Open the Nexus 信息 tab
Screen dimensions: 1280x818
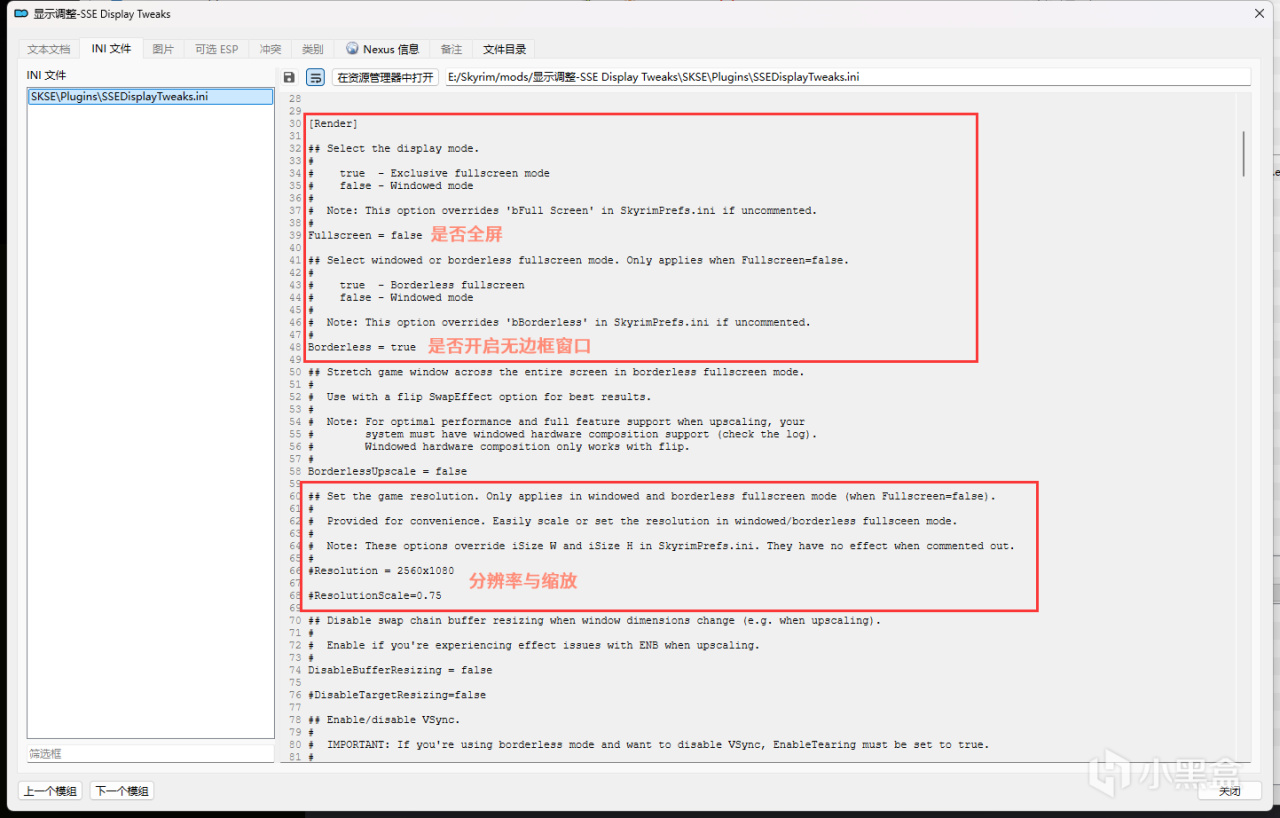382,49
